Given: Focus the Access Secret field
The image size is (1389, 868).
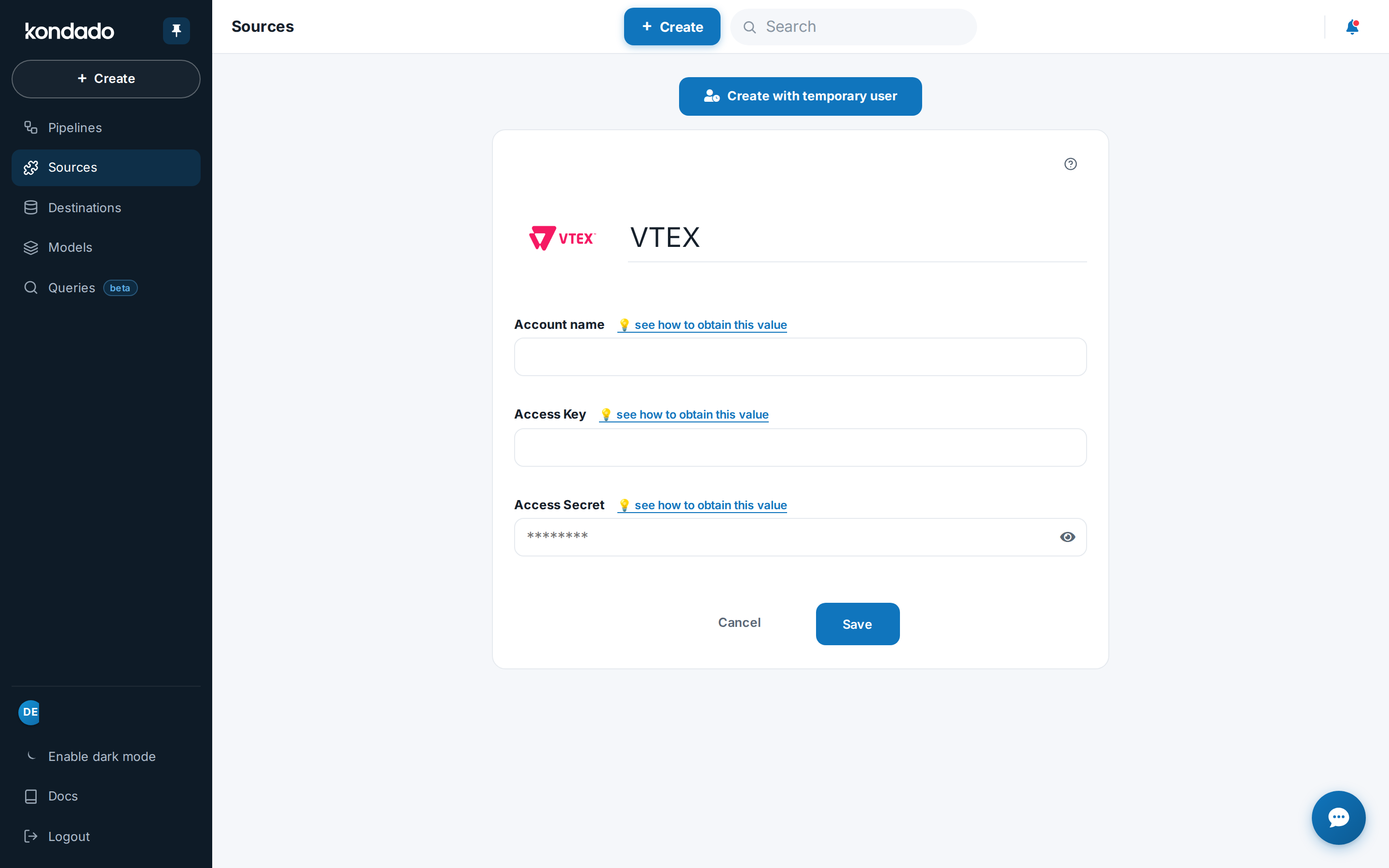Looking at the screenshot, I should 800,537.
